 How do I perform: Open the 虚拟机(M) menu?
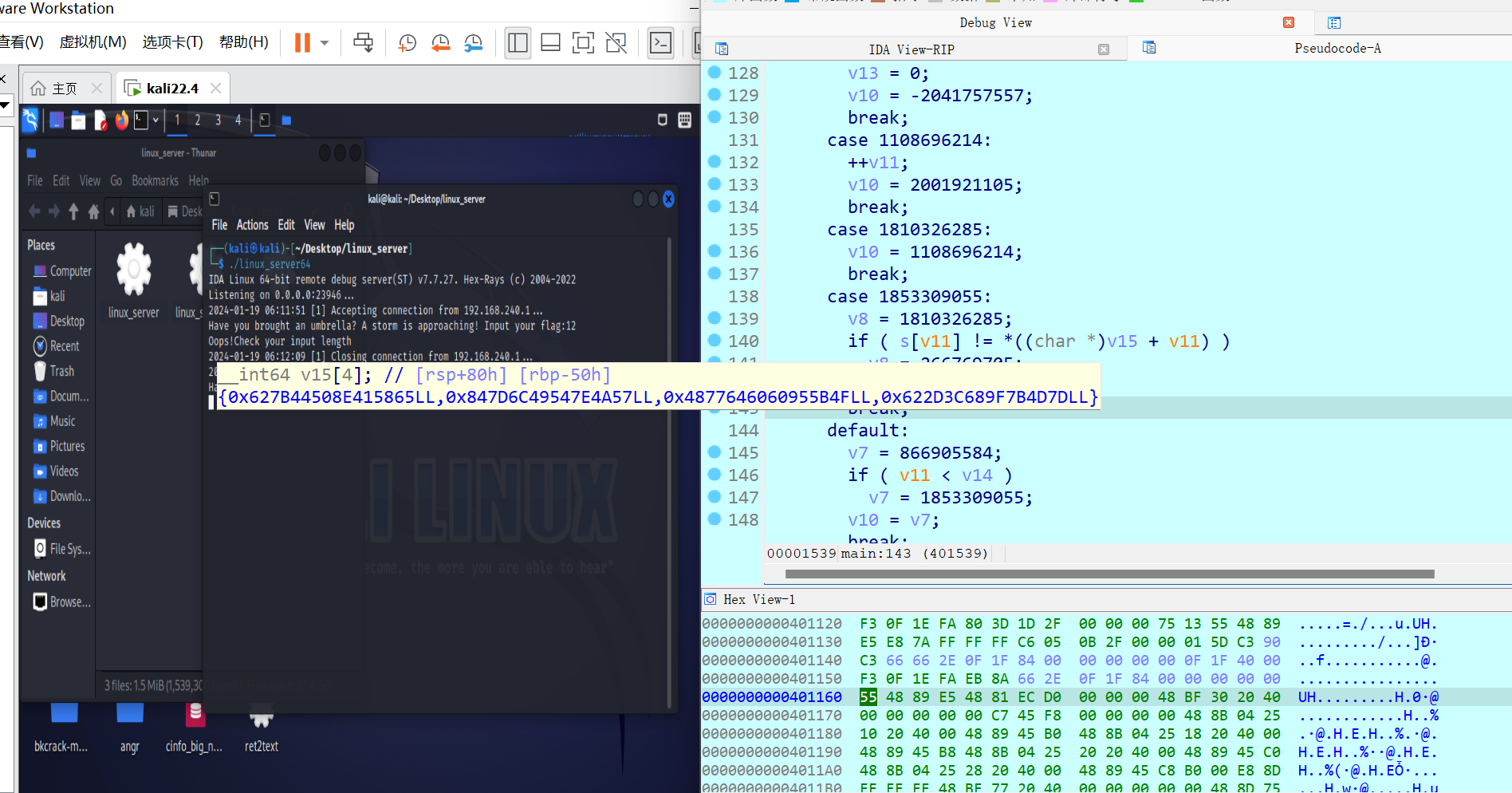[93, 42]
